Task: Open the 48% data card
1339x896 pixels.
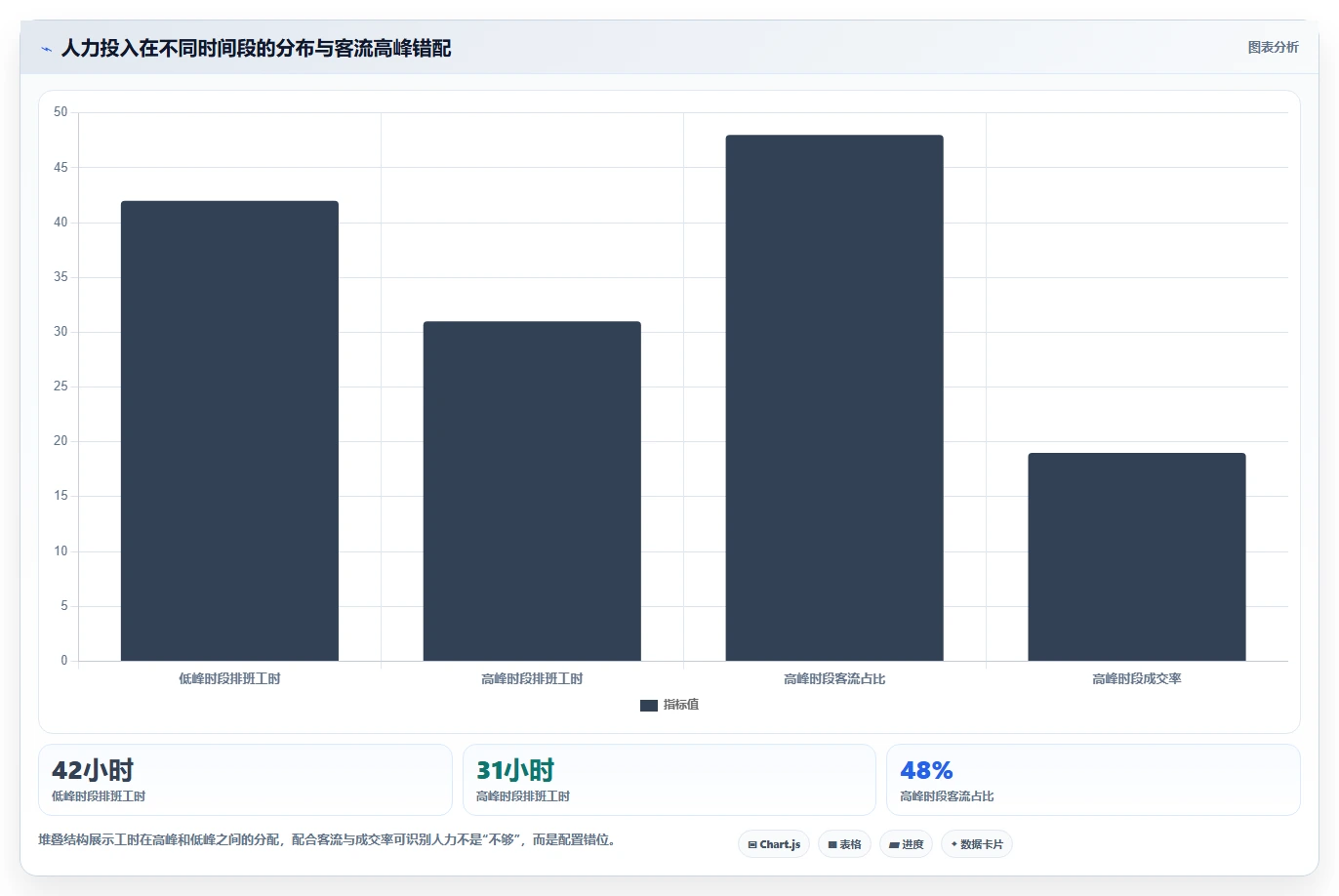Action: click(x=1093, y=780)
